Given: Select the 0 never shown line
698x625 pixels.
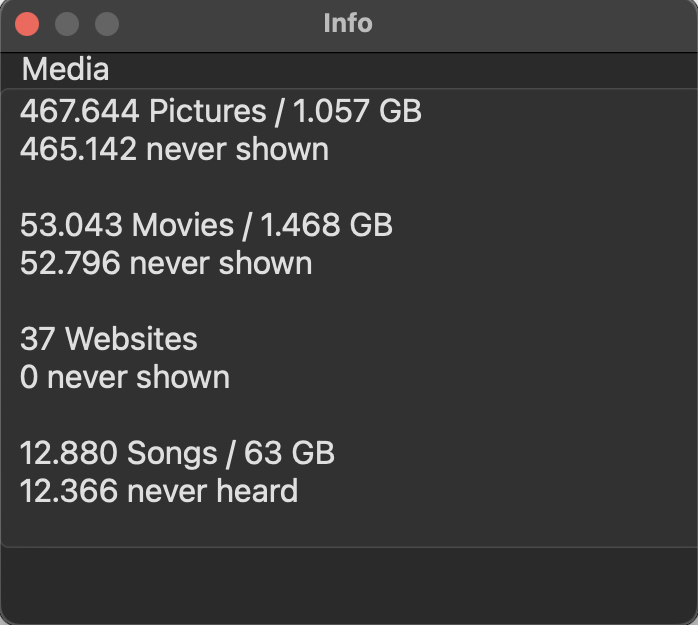Looking at the screenshot, I should coord(125,377).
